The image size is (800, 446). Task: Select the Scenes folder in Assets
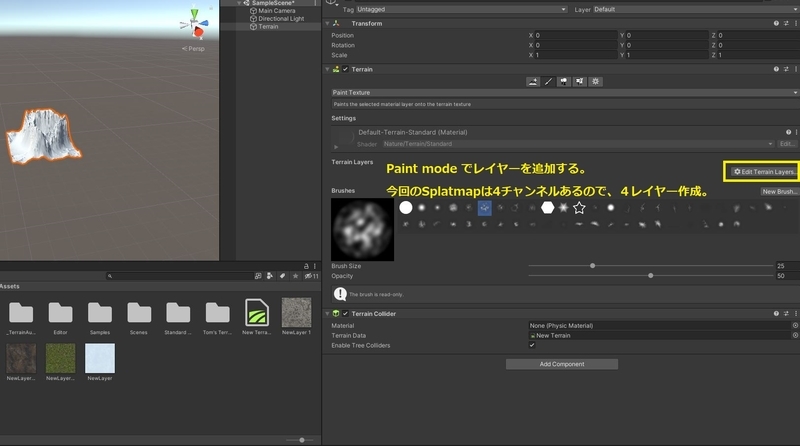[x=139, y=318]
